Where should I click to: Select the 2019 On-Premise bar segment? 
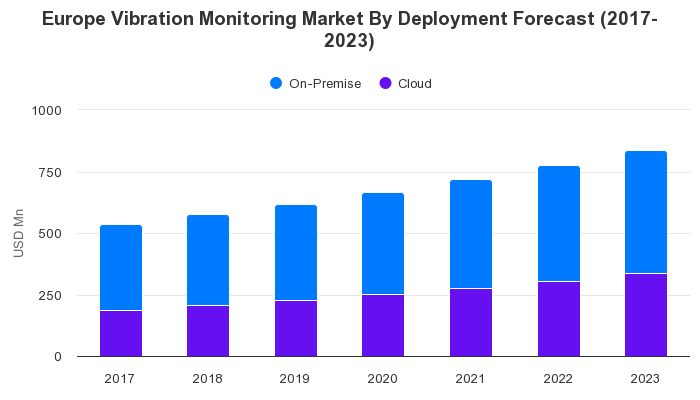click(x=296, y=253)
